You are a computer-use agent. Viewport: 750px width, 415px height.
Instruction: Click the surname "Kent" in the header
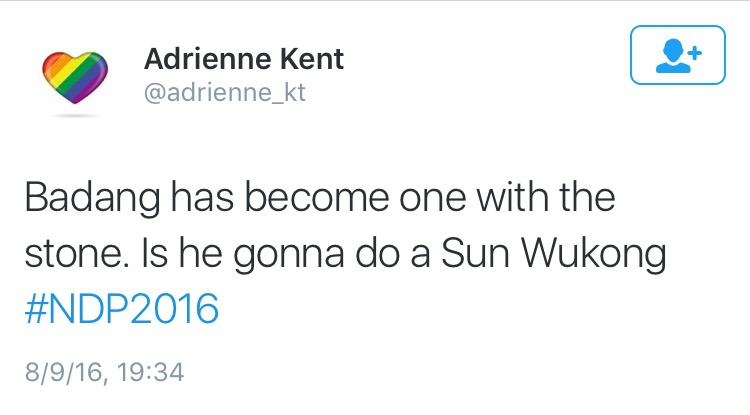click(x=311, y=59)
